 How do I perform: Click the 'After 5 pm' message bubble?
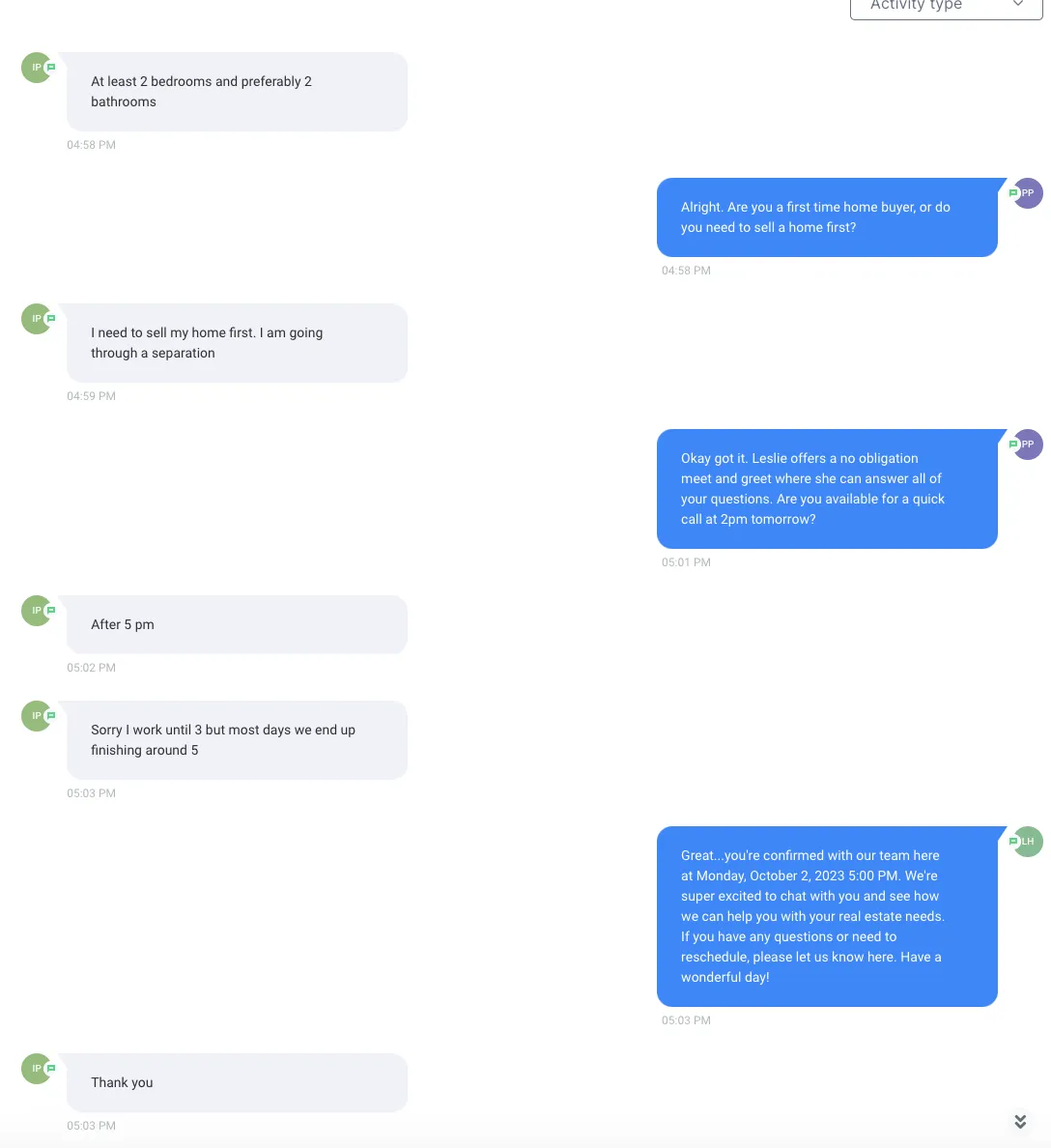237,624
